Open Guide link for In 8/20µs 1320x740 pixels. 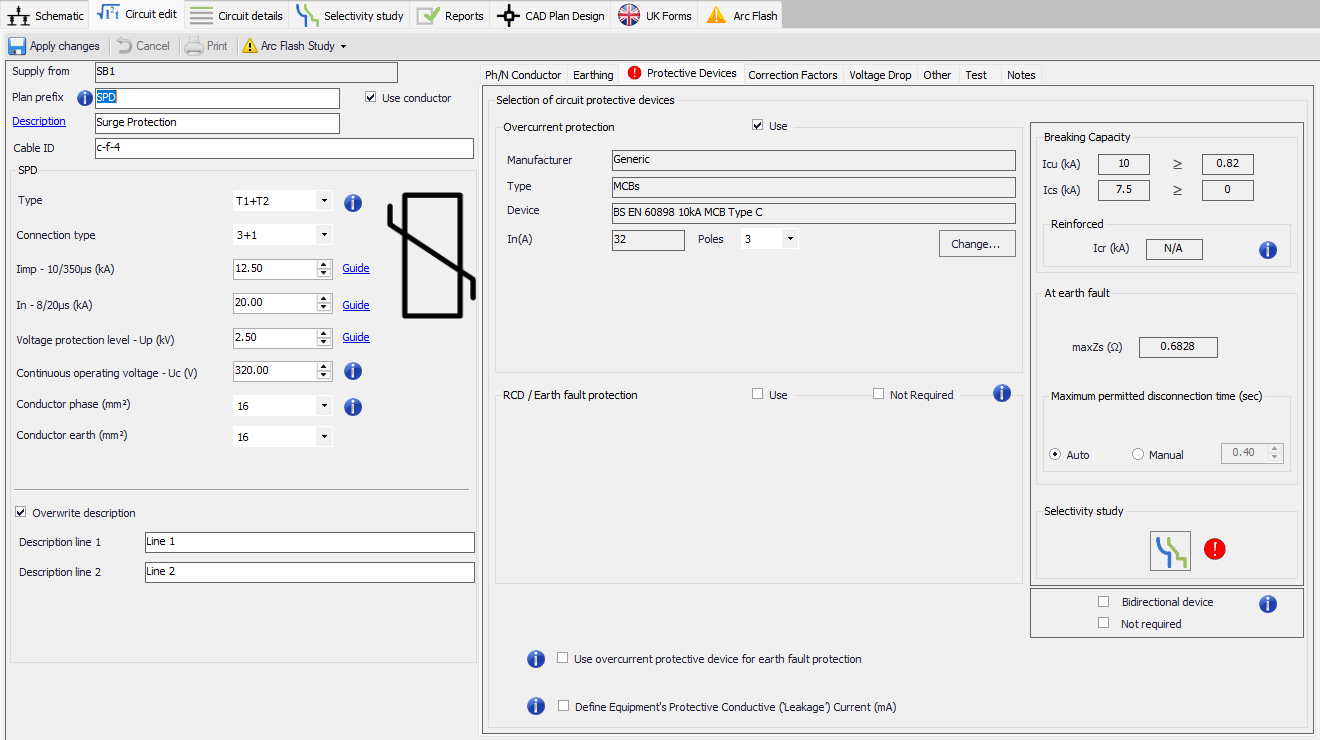356,305
